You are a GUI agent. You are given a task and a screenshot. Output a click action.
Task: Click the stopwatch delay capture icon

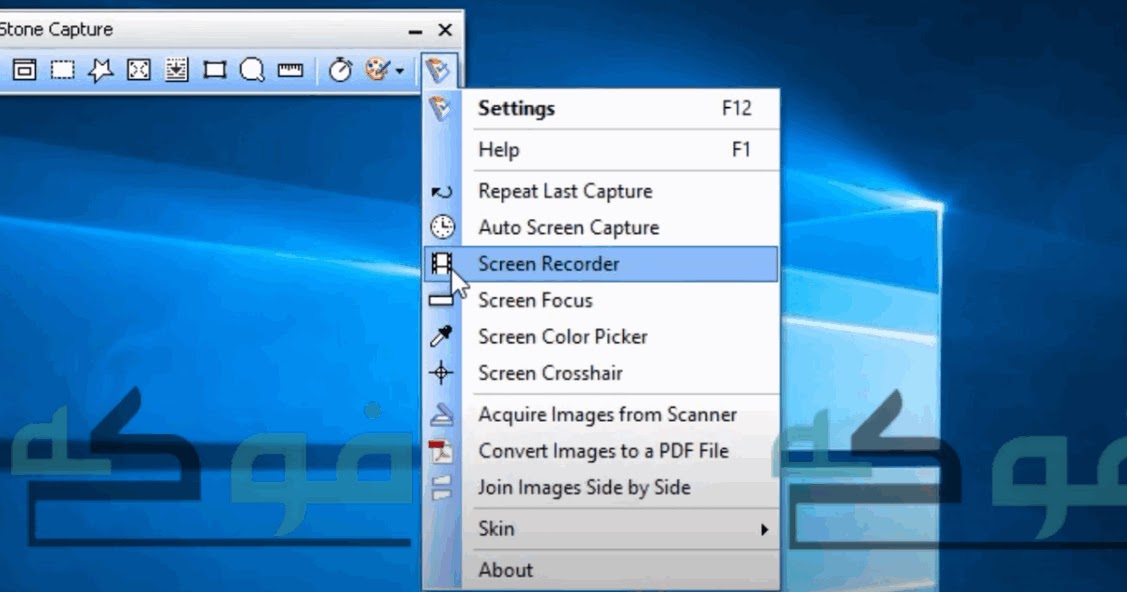pyautogui.click(x=340, y=70)
